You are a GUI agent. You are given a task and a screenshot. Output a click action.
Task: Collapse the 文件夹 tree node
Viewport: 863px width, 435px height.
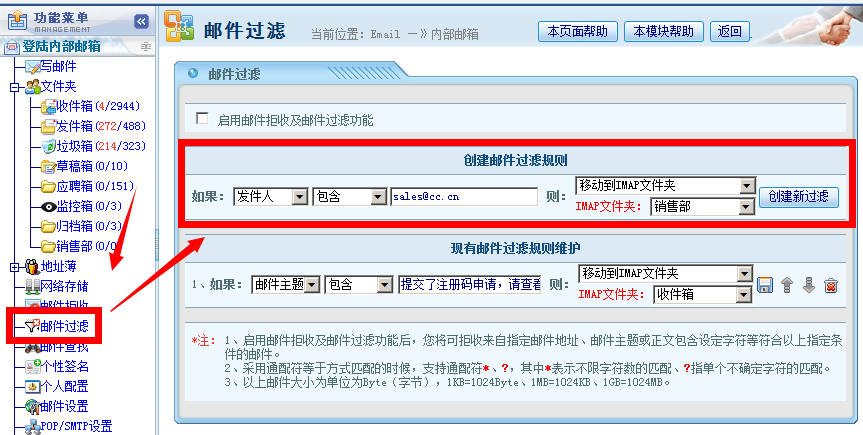tap(15, 87)
